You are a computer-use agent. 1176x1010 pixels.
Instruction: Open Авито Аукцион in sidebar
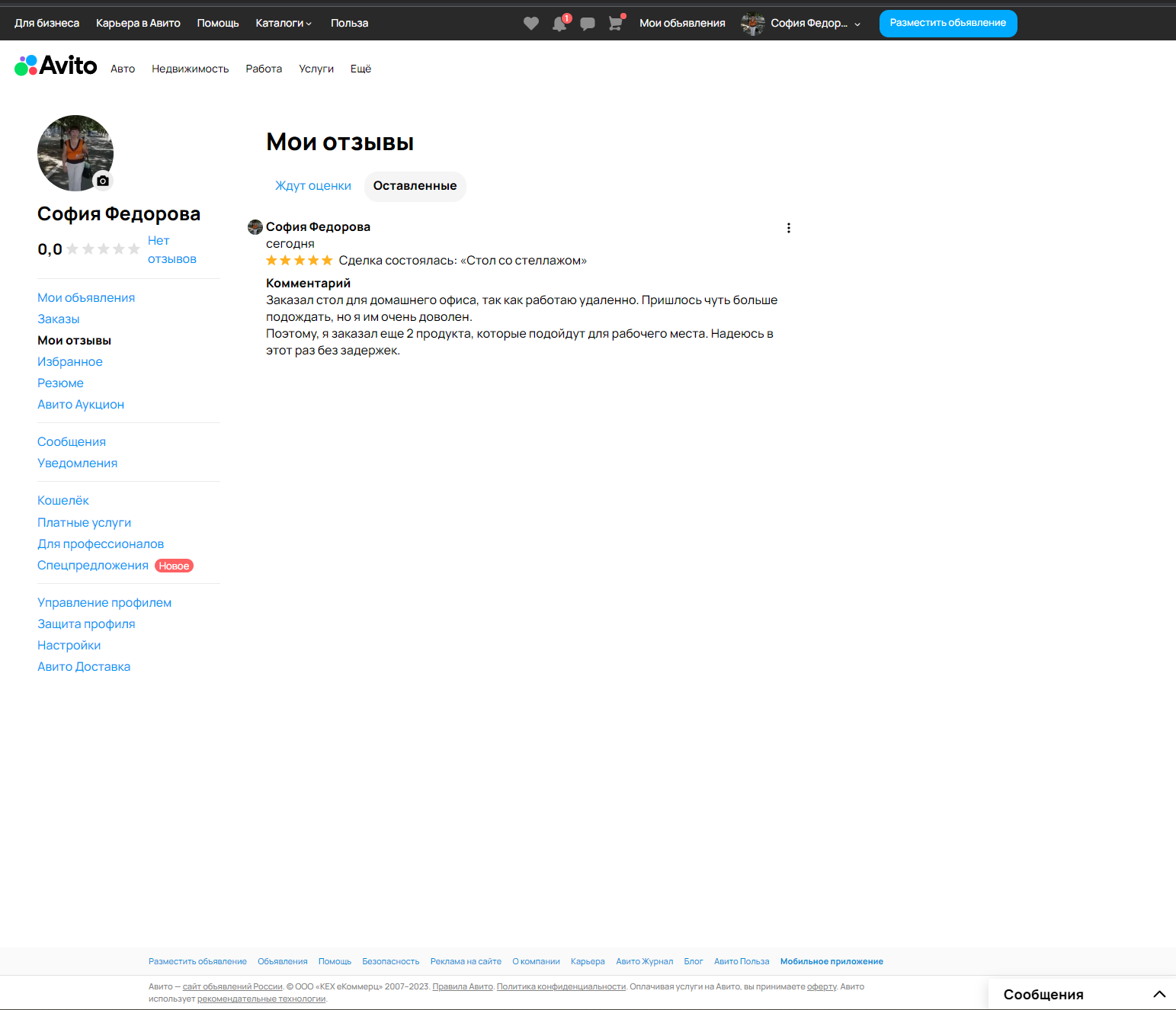click(x=81, y=405)
